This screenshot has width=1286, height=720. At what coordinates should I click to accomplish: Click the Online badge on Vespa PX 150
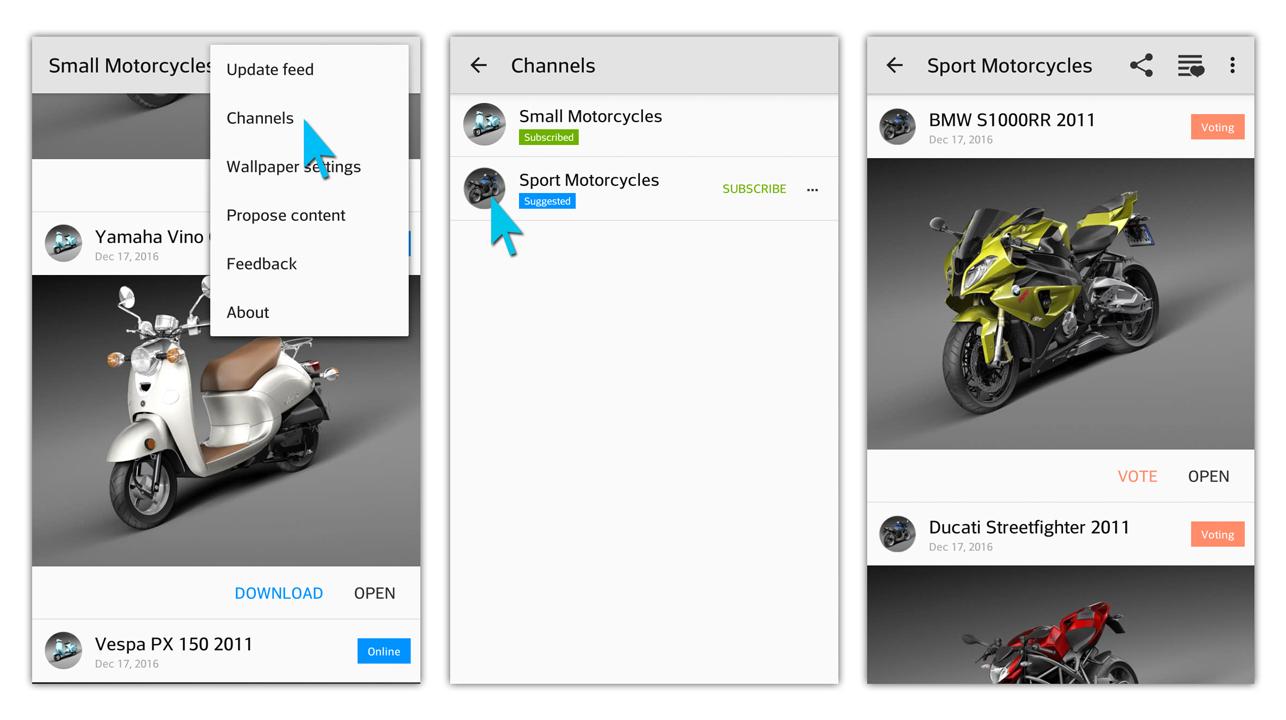tap(384, 651)
